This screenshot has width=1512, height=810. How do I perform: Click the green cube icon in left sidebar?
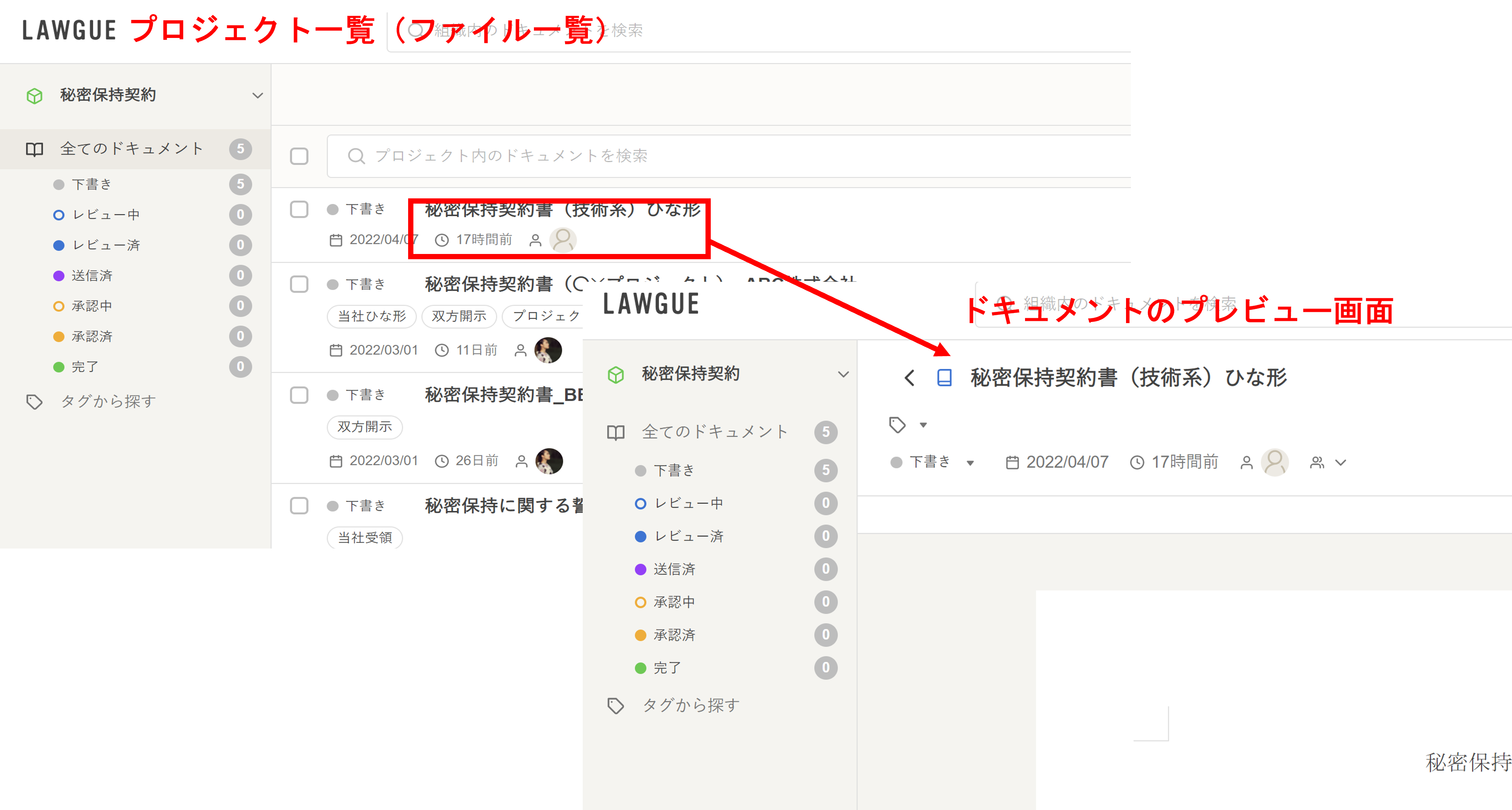(35, 96)
